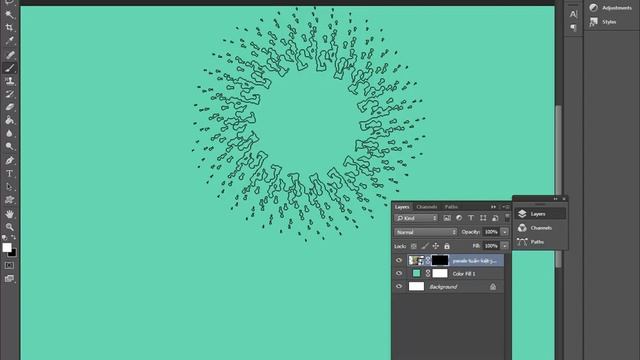Switch to the Paths tab

tap(451, 207)
